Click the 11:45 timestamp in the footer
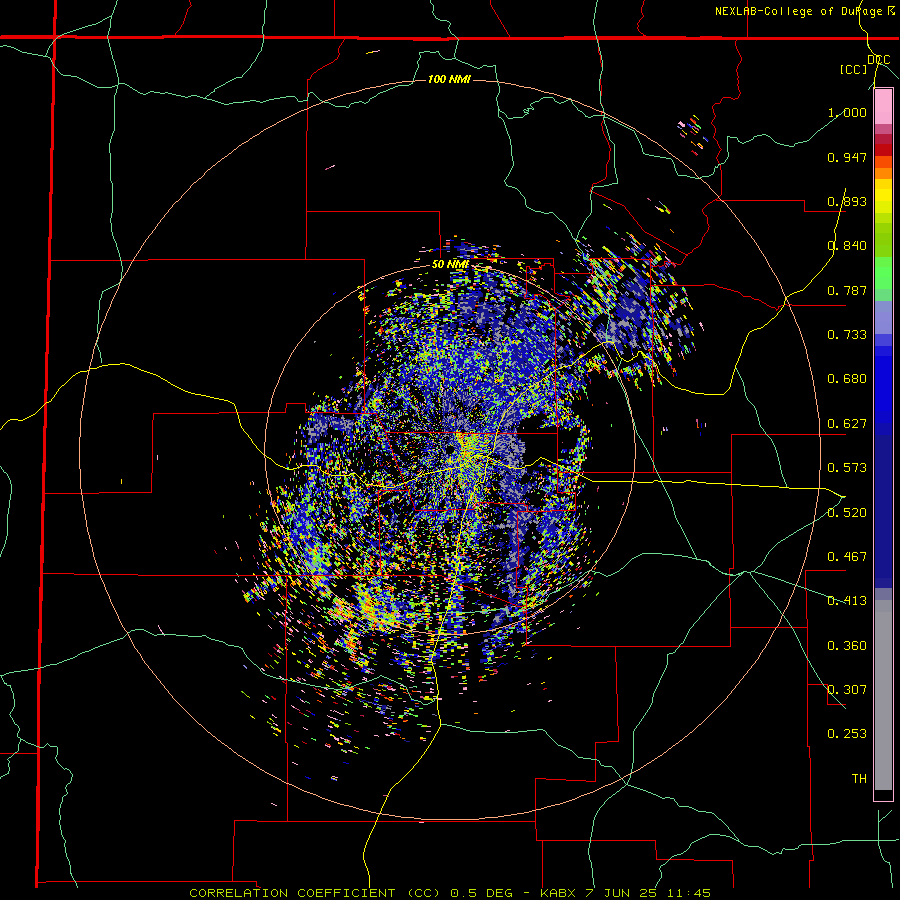 pyautogui.click(x=689, y=893)
